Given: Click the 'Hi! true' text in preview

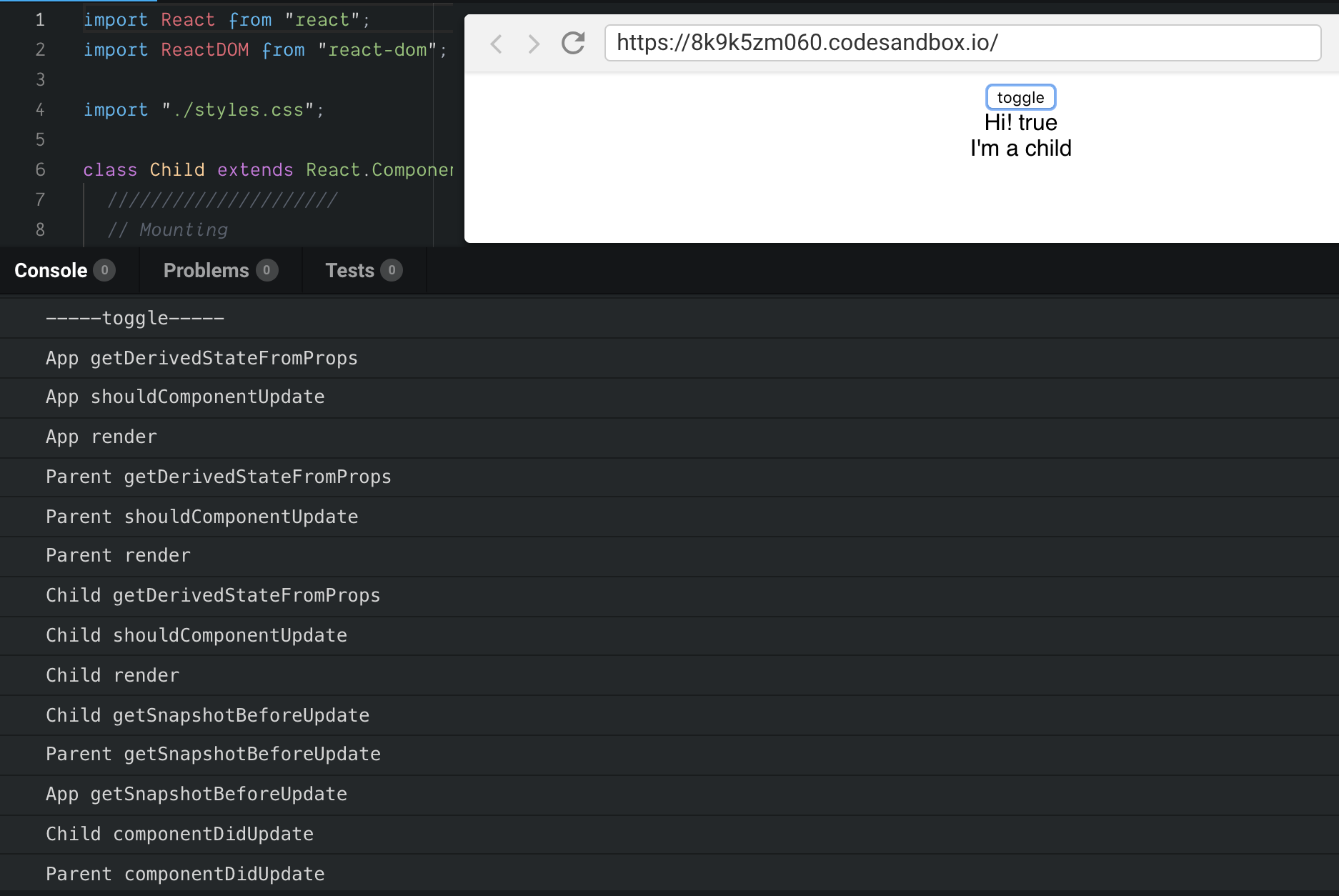Looking at the screenshot, I should (x=1021, y=122).
